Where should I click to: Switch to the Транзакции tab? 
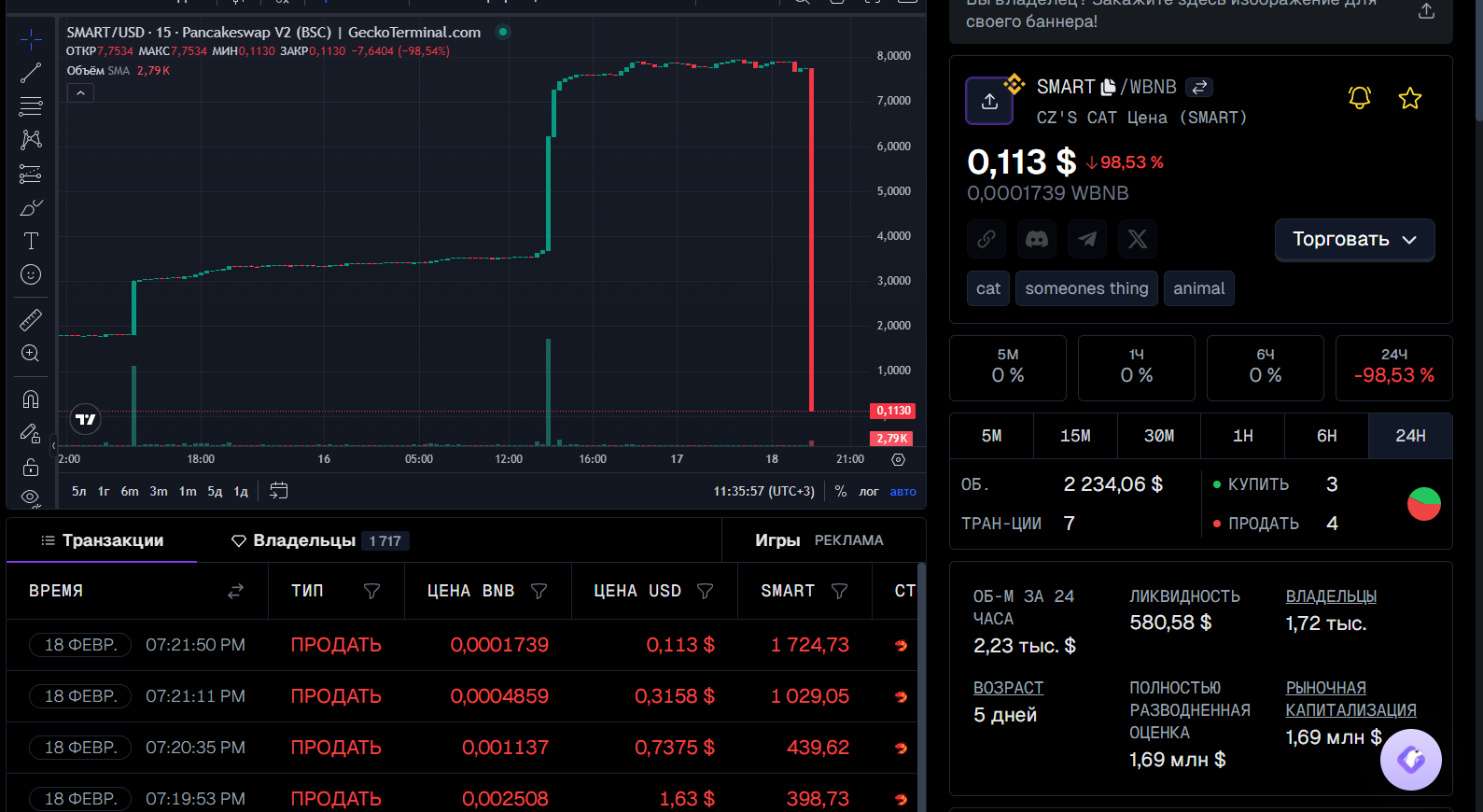pos(102,540)
